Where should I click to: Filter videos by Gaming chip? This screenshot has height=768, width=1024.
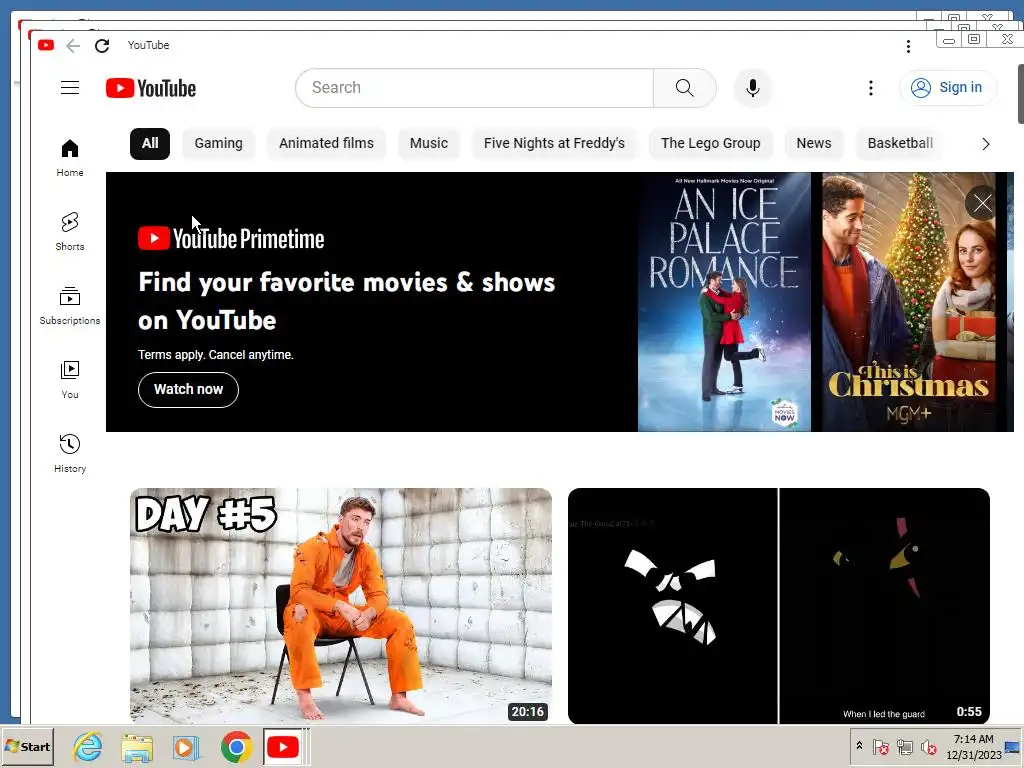click(218, 144)
